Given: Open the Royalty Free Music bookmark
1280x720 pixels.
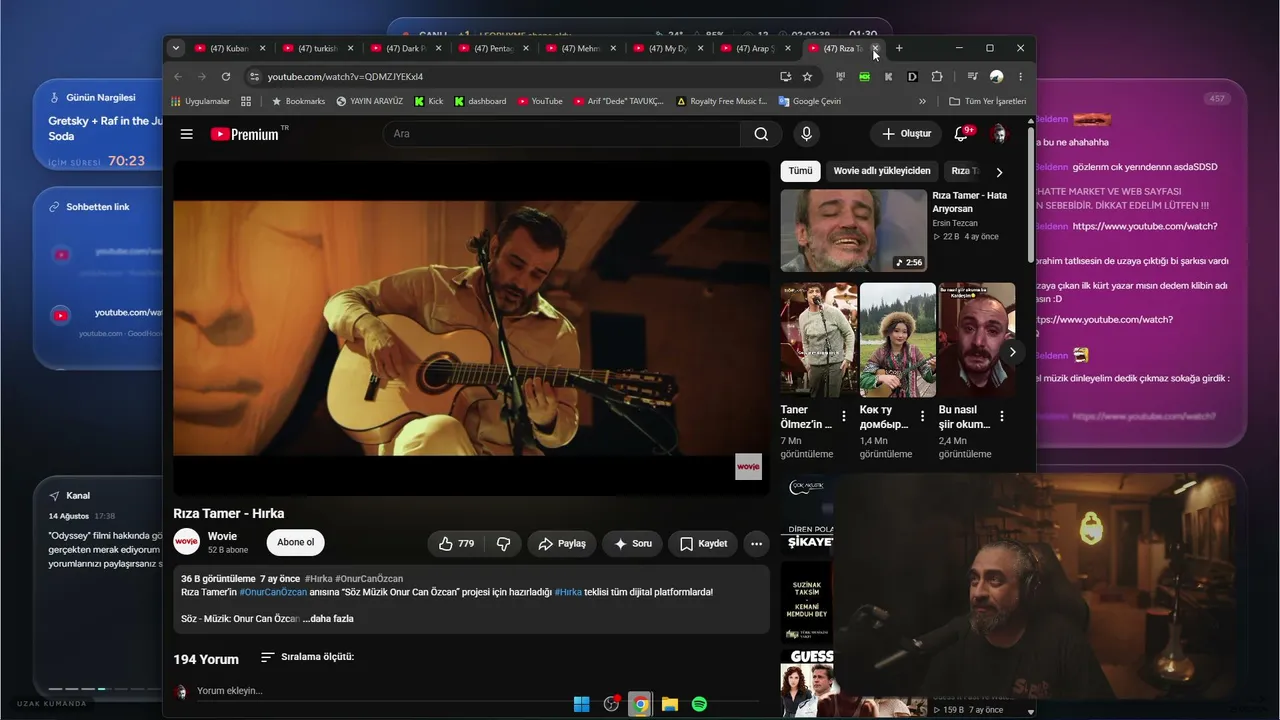Looking at the screenshot, I should pyautogui.click(x=722, y=101).
